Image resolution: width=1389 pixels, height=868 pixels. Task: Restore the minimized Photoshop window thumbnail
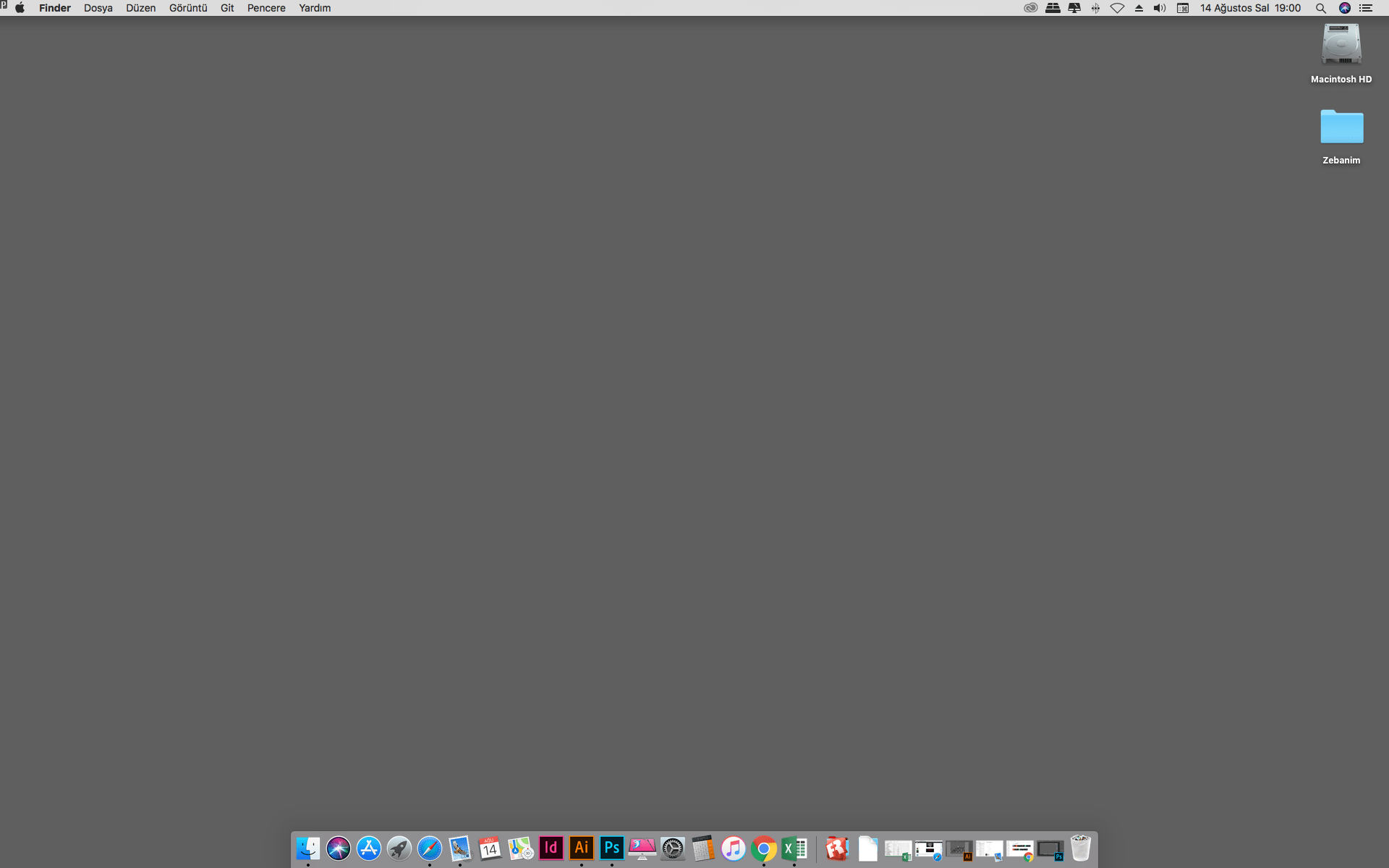[x=1050, y=850]
